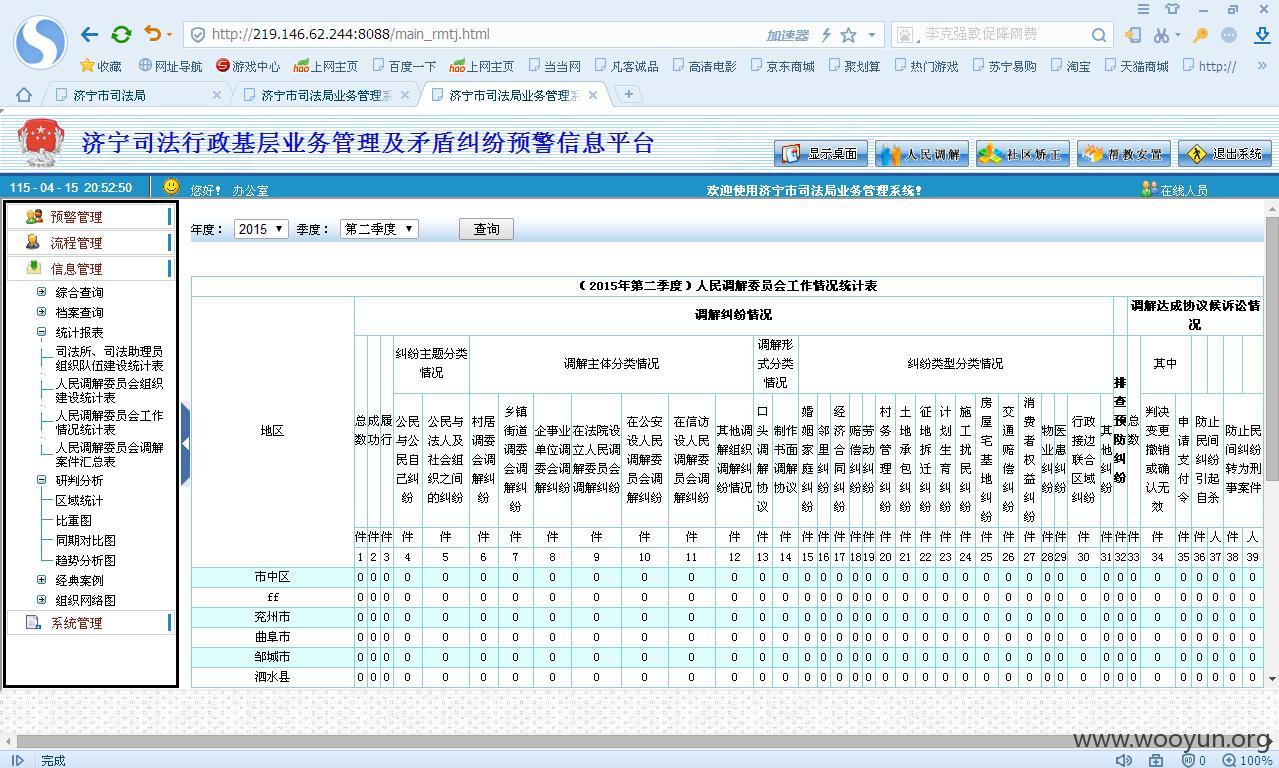The width and height of the screenshot is (1279, 768).
Task: Collapse the 研判分析 tree node
Action: coord(41,480)
